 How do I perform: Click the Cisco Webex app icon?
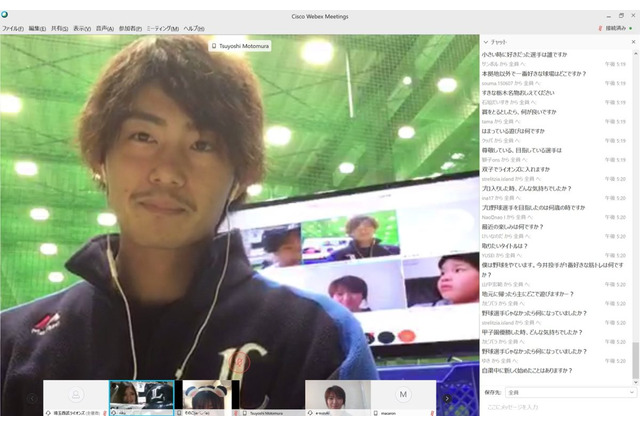(x=5, y=14)
